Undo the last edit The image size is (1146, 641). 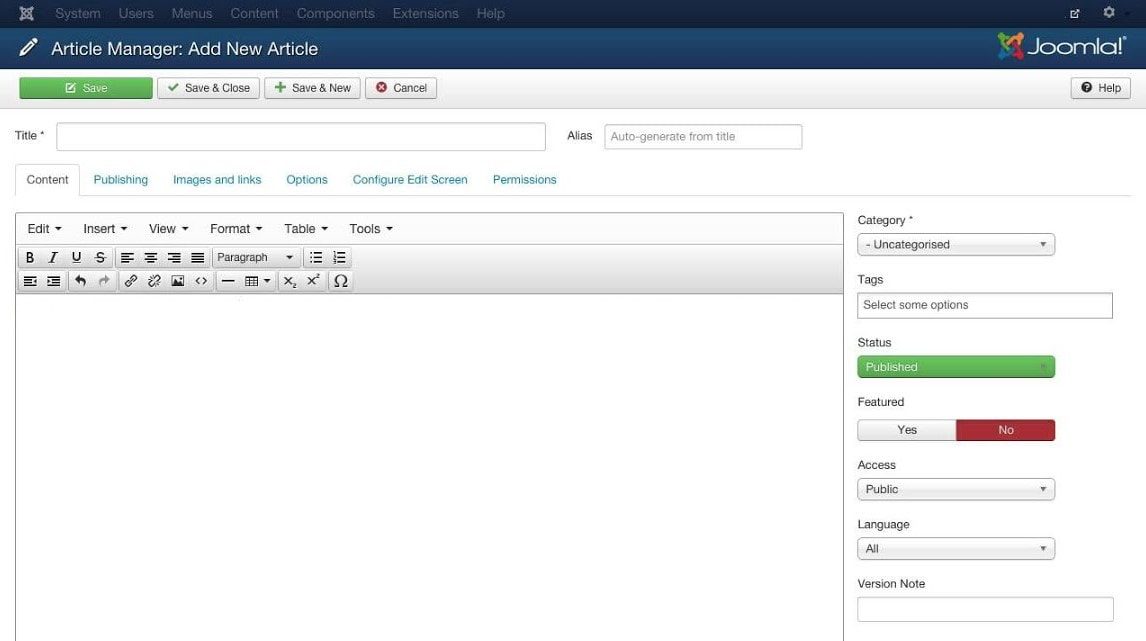coord(79,280)
